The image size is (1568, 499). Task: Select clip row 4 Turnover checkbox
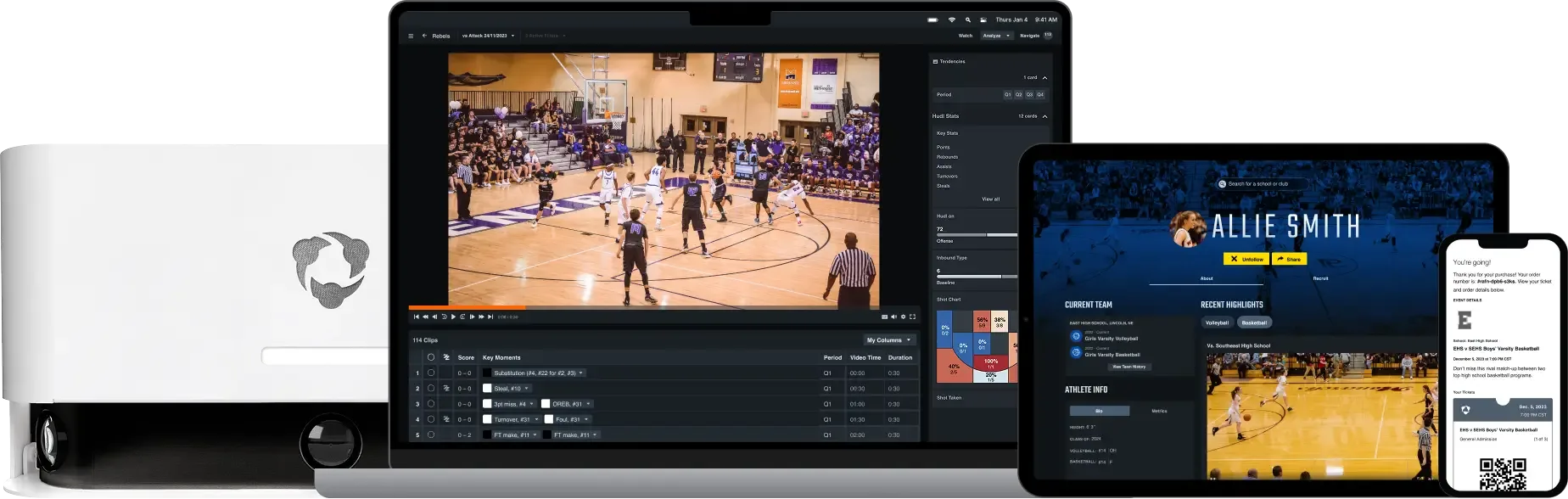pos(431,419)
